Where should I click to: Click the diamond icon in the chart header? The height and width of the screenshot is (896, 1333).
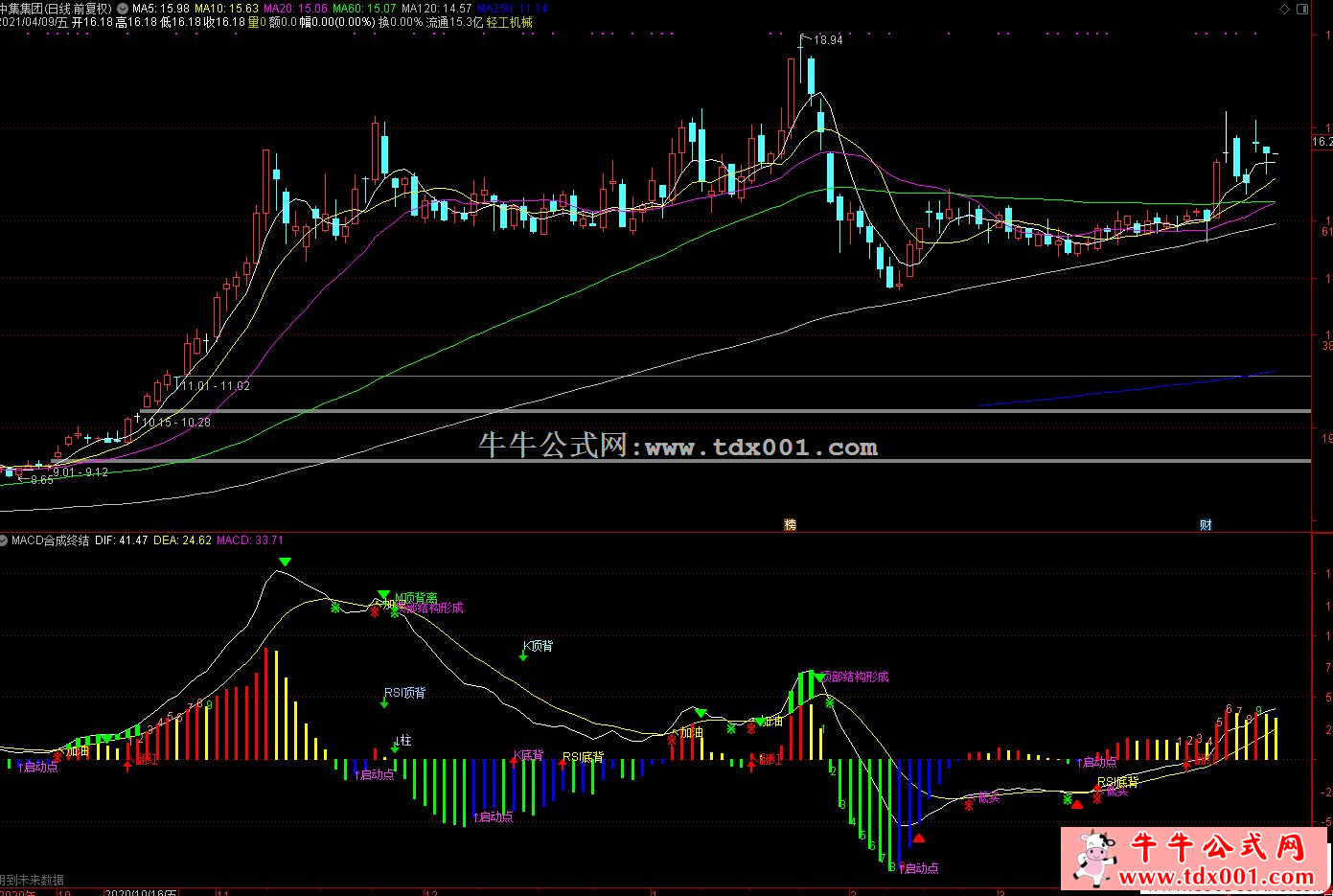click(1285, 9)
